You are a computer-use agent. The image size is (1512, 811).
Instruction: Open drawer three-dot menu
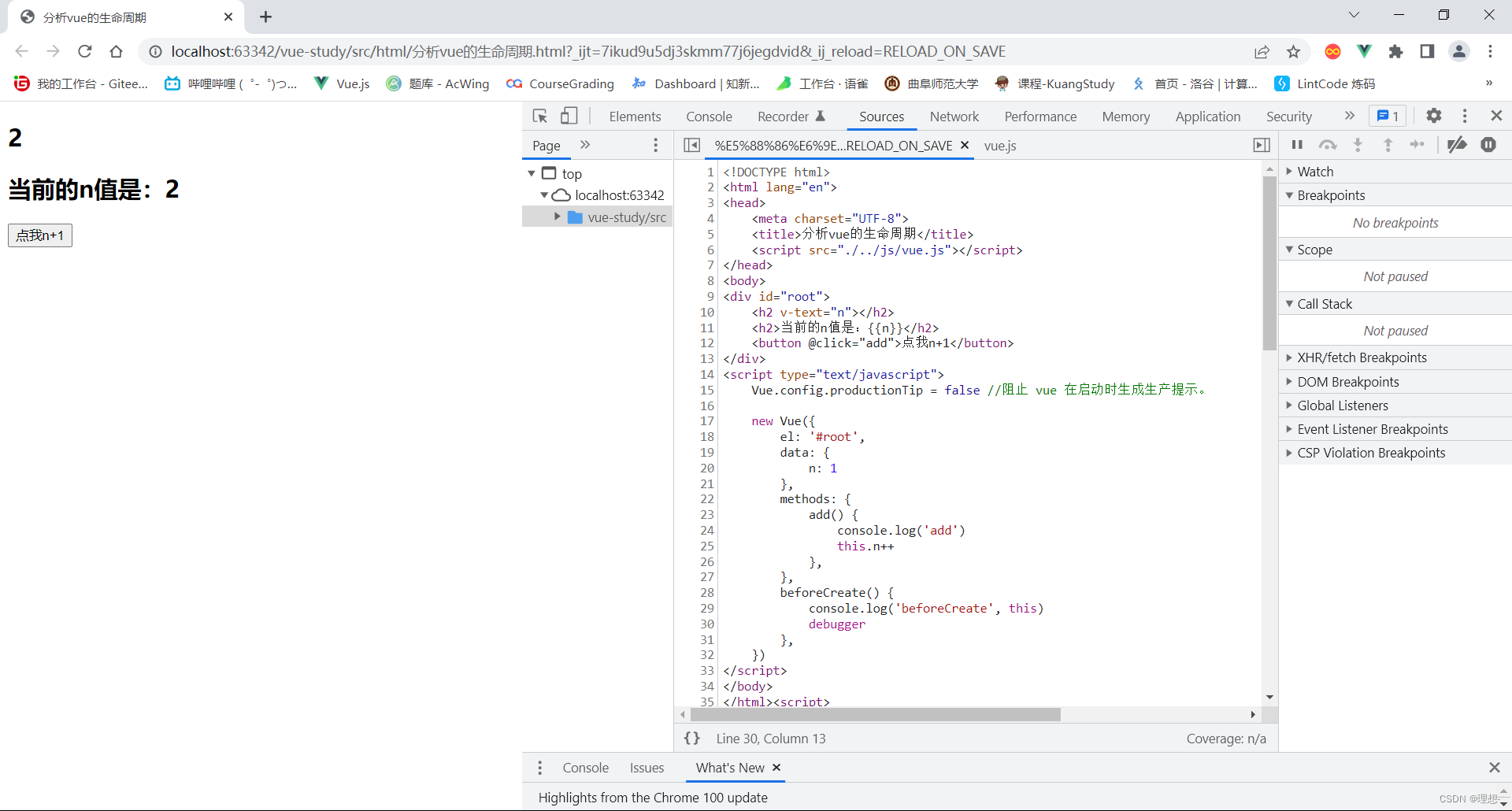539,768
